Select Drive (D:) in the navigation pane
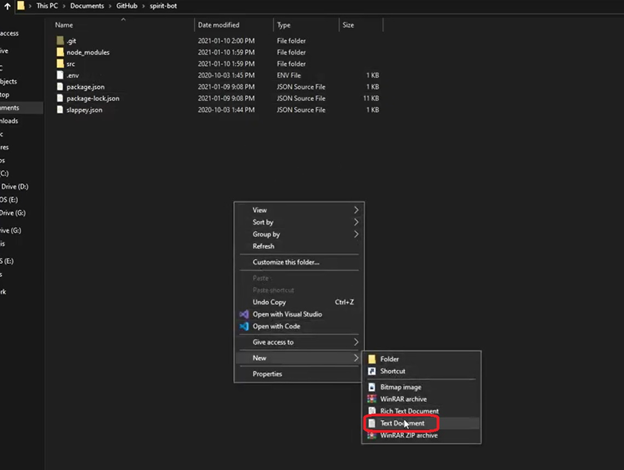 [x=14, y=187]
